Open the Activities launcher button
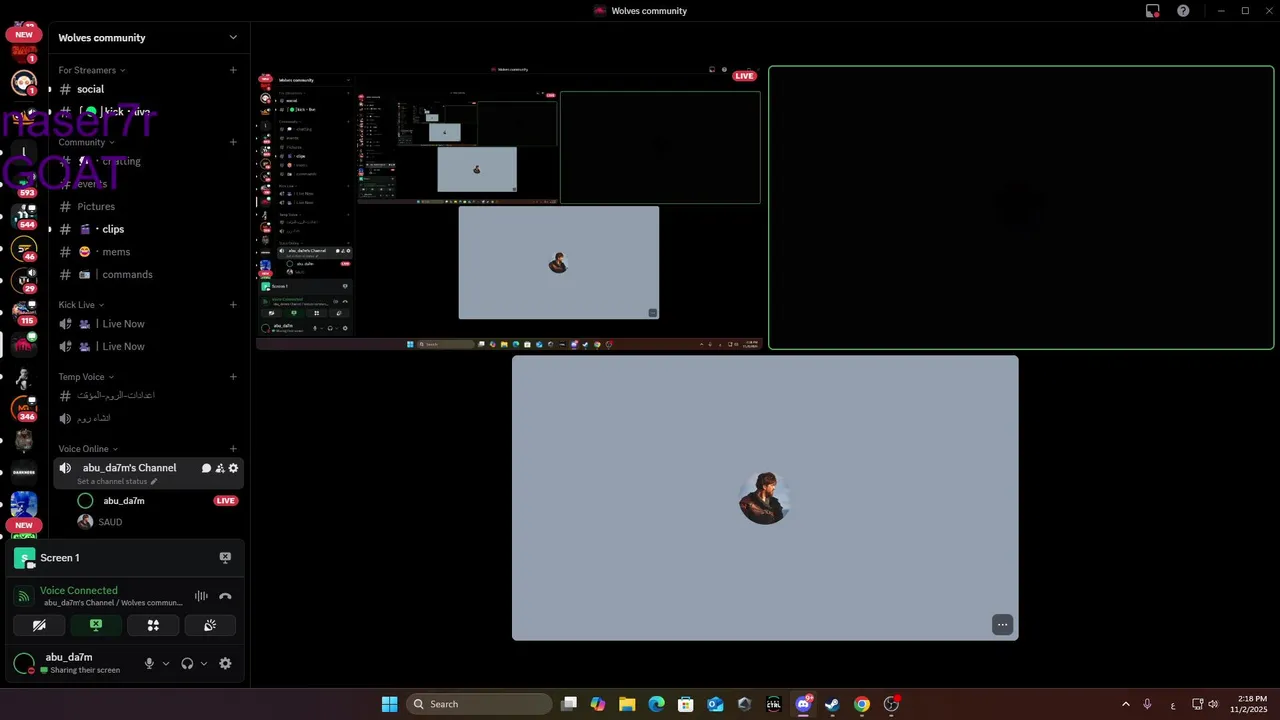 coord(153,625)
